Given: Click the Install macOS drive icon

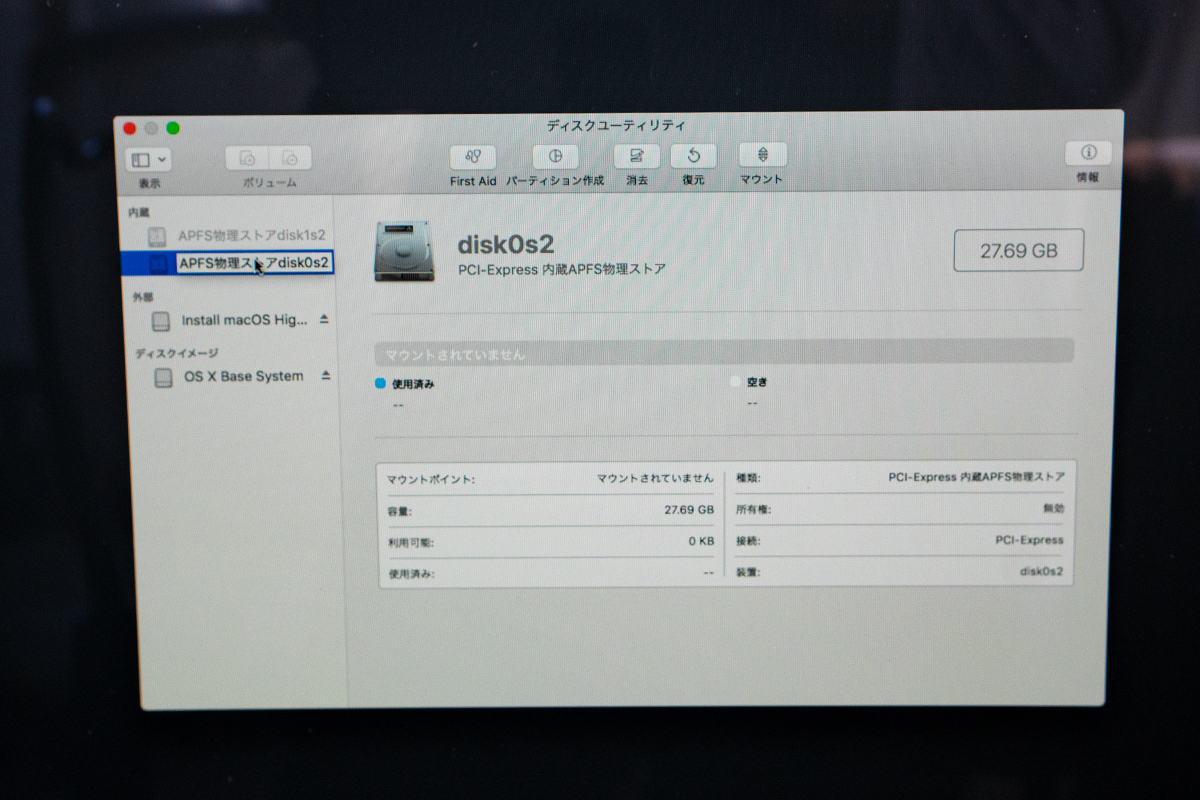Looking at the screenshot, I should click(x=161, y=322).
